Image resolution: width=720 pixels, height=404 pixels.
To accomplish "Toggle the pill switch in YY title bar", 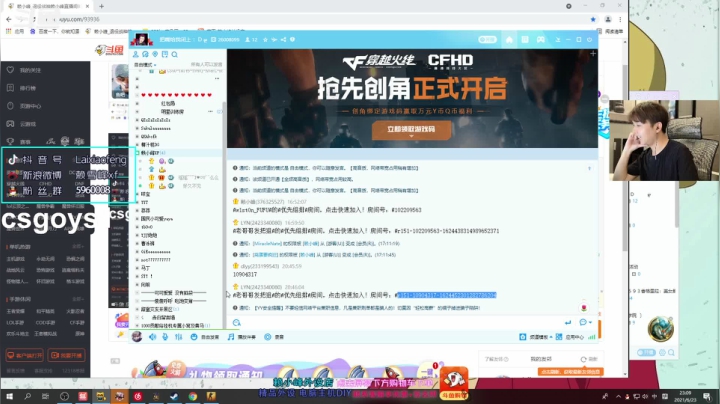I will tap(487, 39).
